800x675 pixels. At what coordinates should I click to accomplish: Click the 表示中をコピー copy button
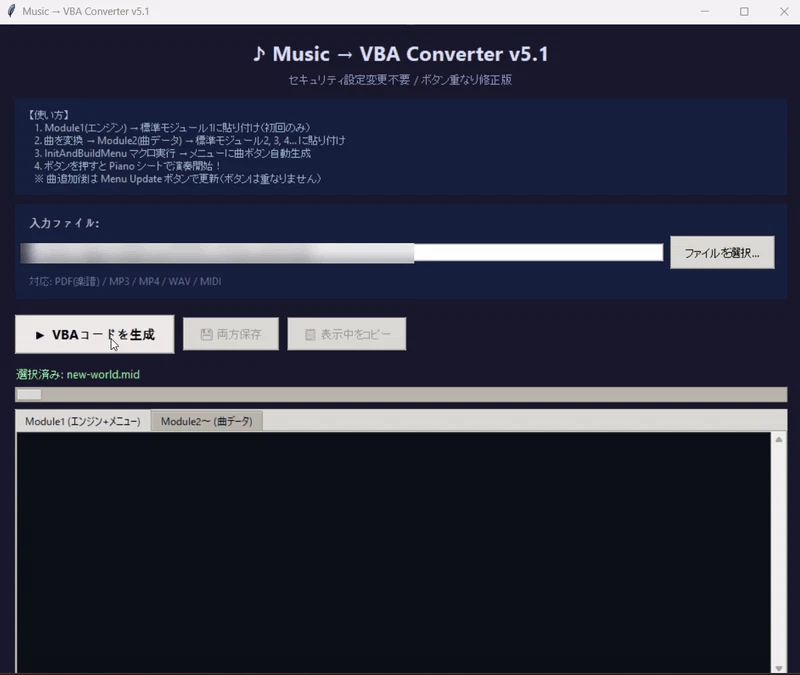(347, 334)
